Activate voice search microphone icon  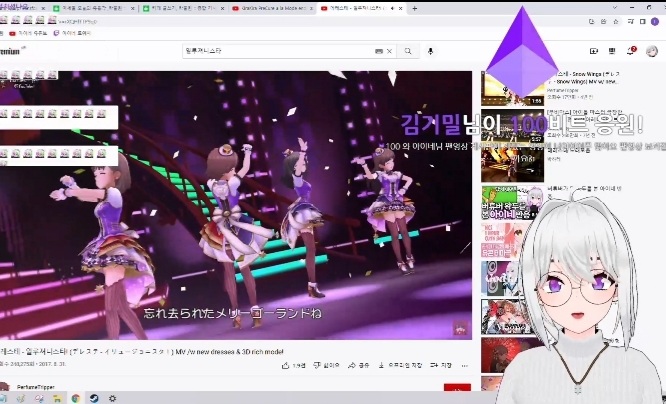pyautogui.click(x=431, y=51)
